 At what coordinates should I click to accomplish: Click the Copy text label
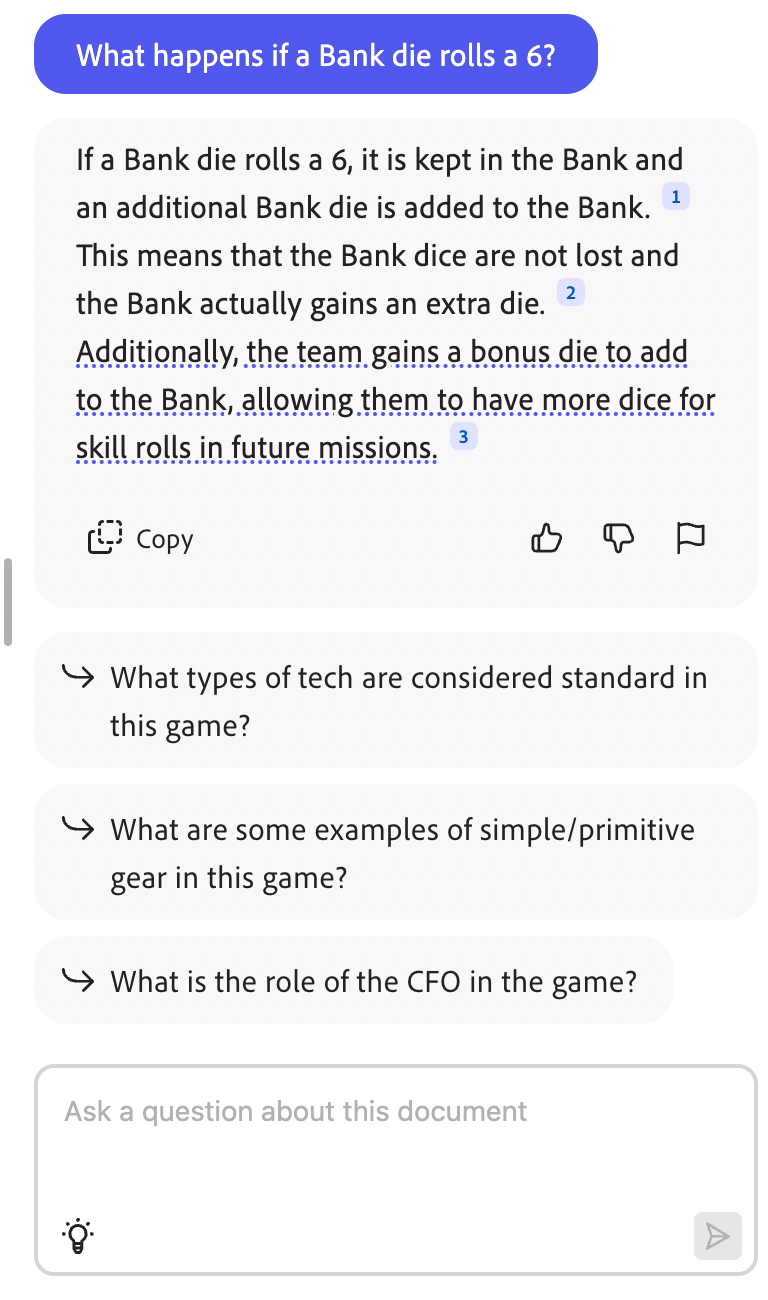pyautogui.click(x=164, y=539)
